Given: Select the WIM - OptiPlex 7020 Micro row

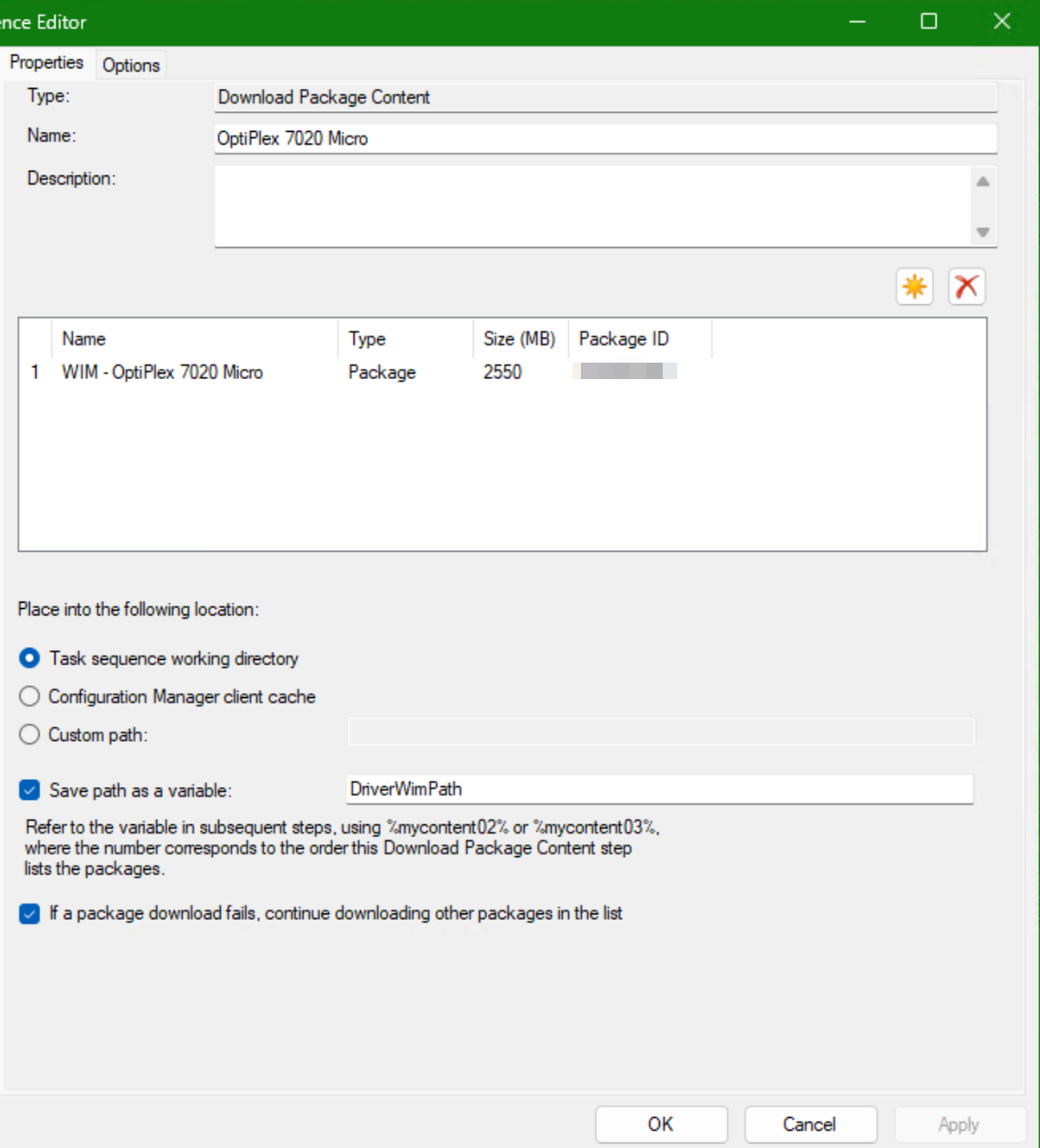Looking at the screenshot, I should point(162,373).
